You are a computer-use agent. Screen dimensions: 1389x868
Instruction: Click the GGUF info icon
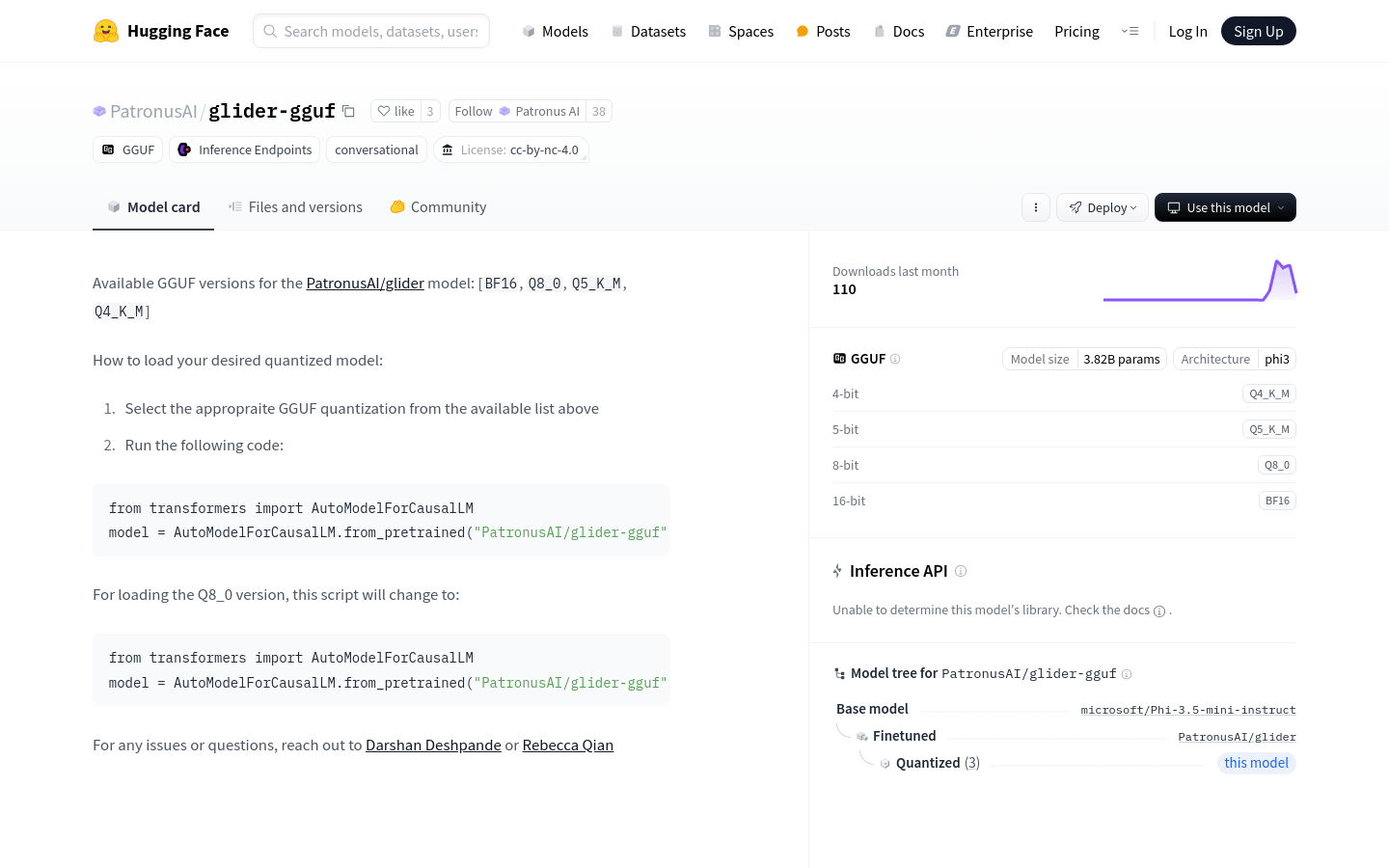coord(895,359)
